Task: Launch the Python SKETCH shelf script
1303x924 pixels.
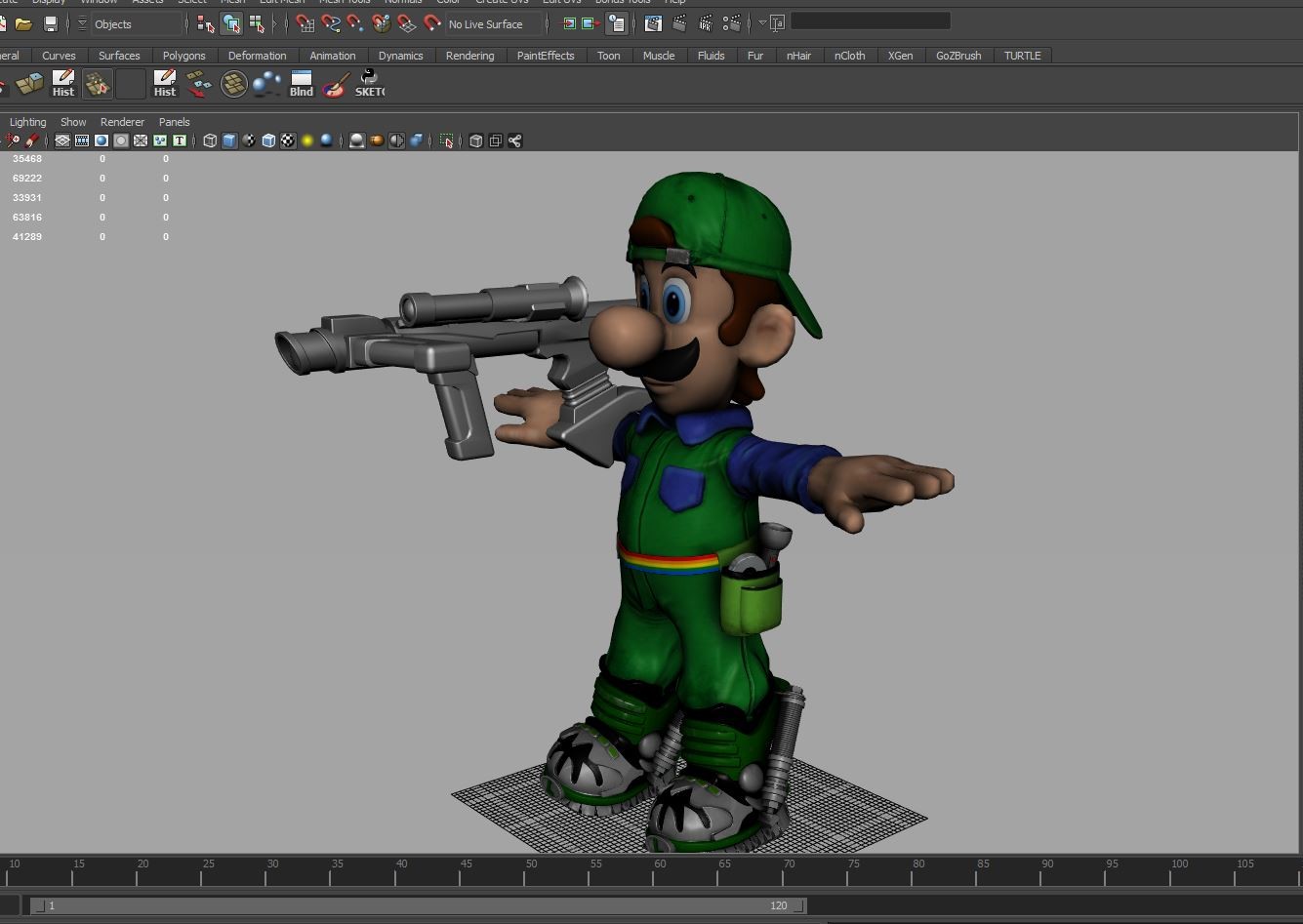Action: (369, 83)
